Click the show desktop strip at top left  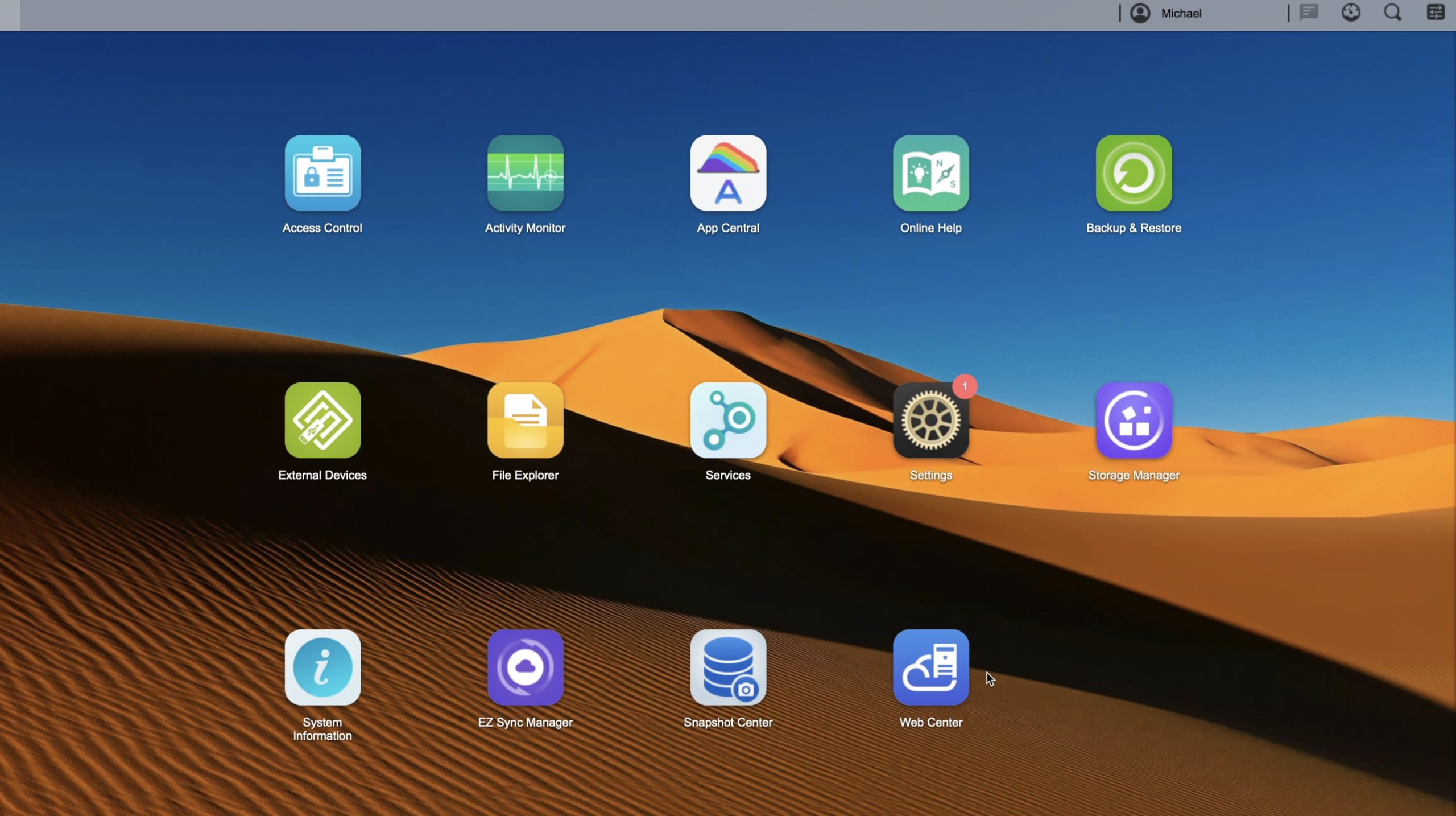tap(9, 15)
